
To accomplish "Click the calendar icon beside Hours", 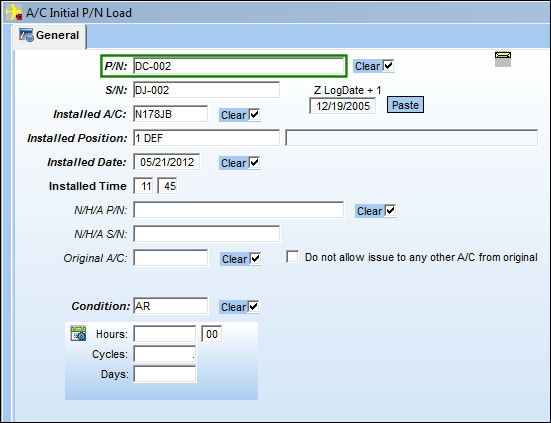I will coord(78,333).
